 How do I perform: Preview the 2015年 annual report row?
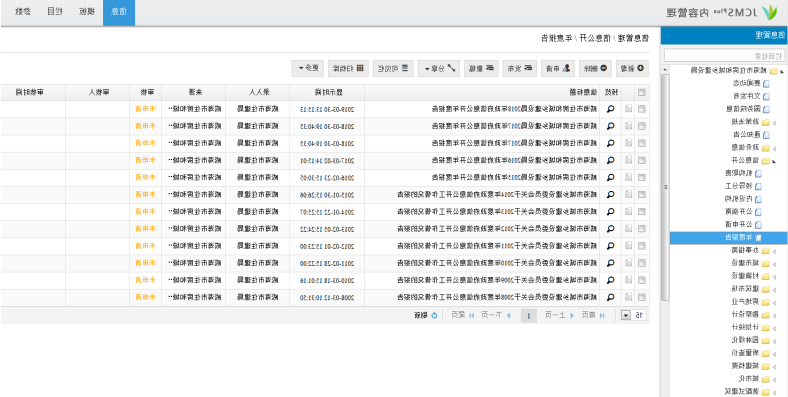pyautogui.click(x=611, y=177)
